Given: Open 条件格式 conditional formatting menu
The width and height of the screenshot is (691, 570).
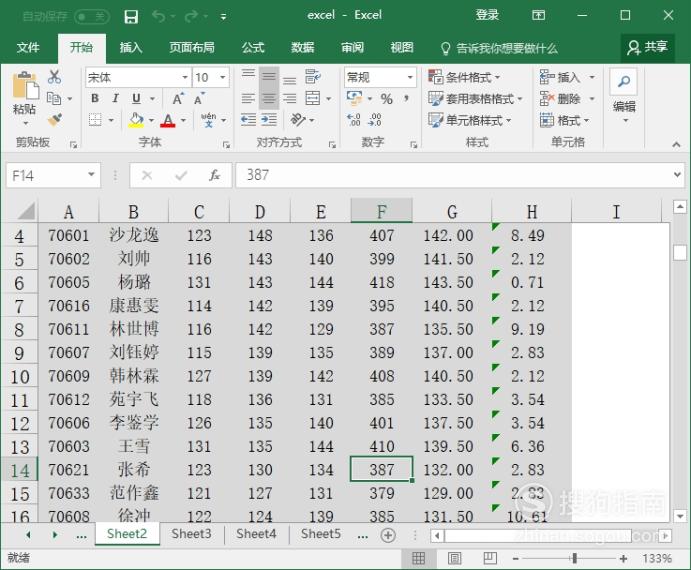Looking at the screenshot, I should 464,77.
